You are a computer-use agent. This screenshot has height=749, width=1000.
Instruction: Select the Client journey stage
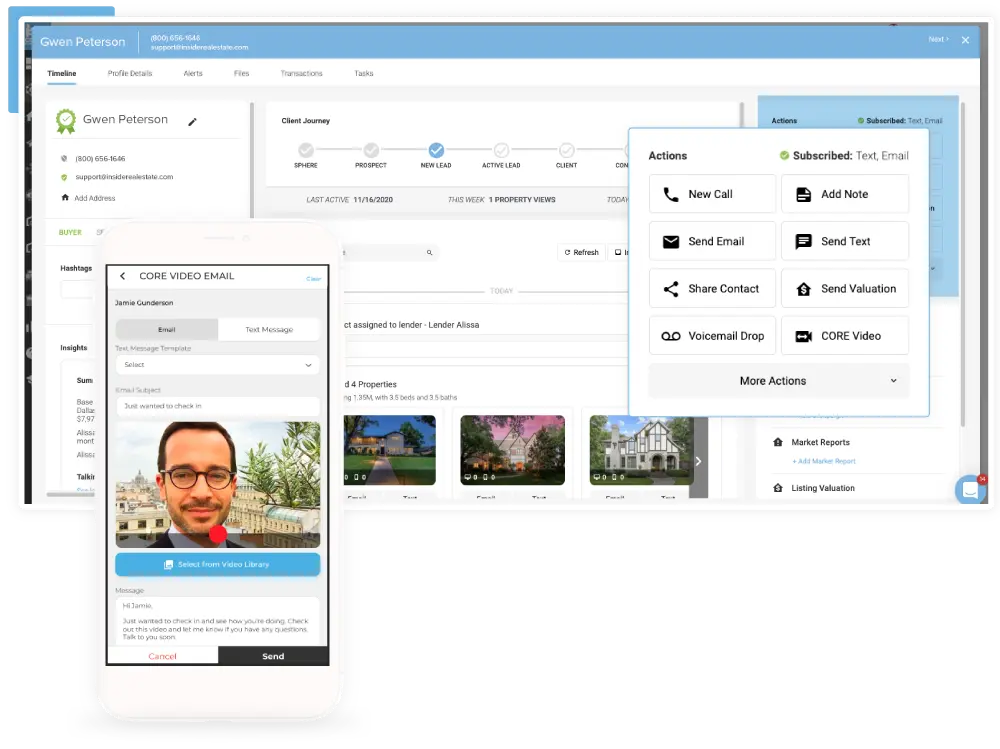[566, 150]
